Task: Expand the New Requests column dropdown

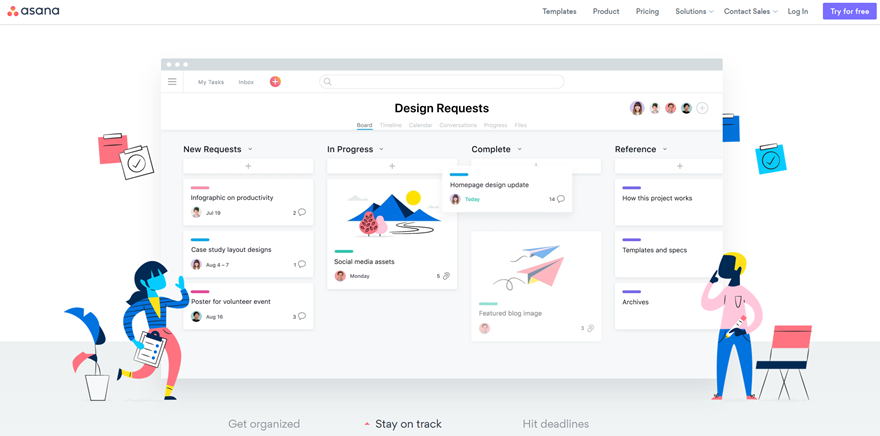Action: tap(250, 149)
